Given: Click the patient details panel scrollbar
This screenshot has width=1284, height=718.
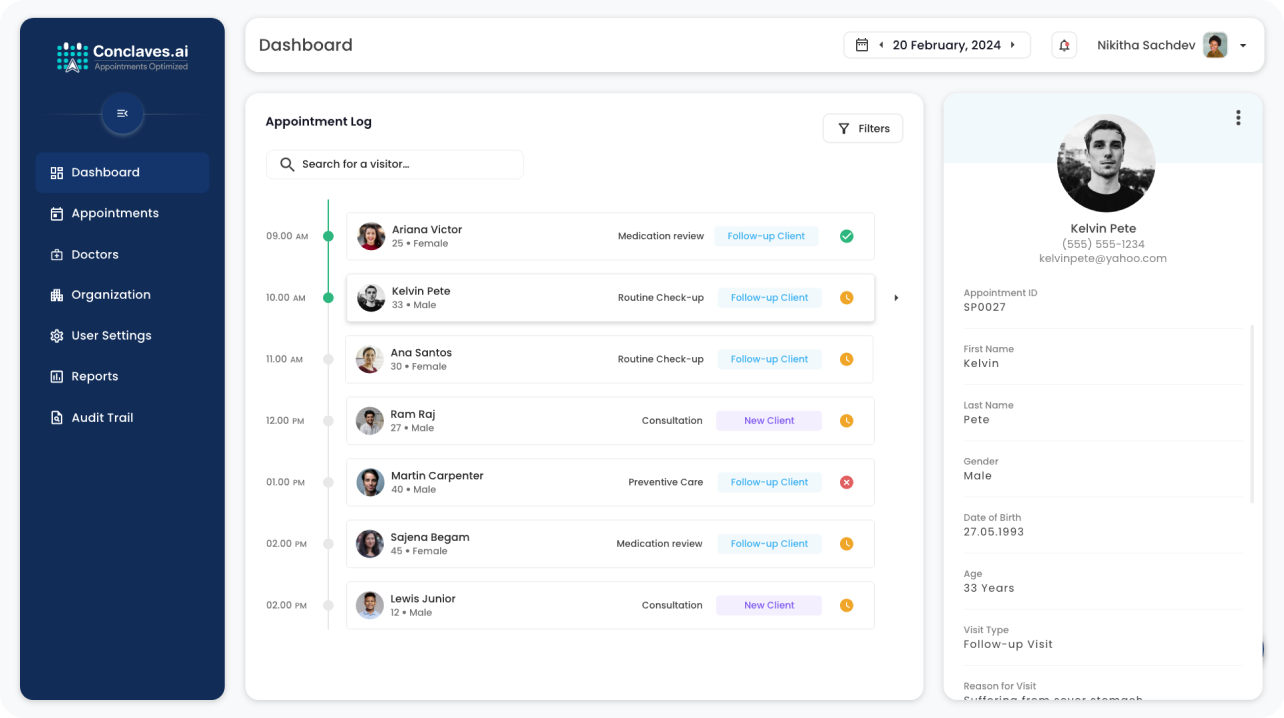Looking at the screenshot, I should point(1252,412).
